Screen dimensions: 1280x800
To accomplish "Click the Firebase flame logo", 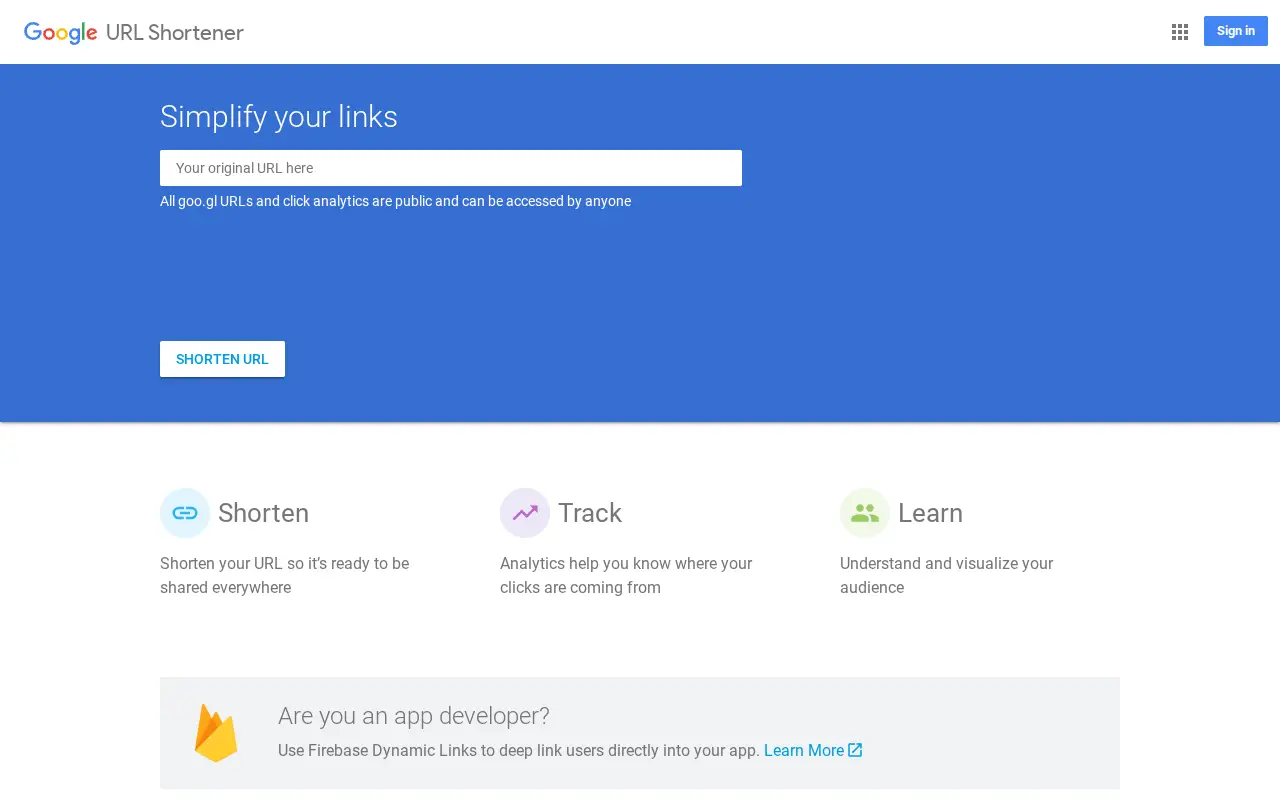I will 216,733.
